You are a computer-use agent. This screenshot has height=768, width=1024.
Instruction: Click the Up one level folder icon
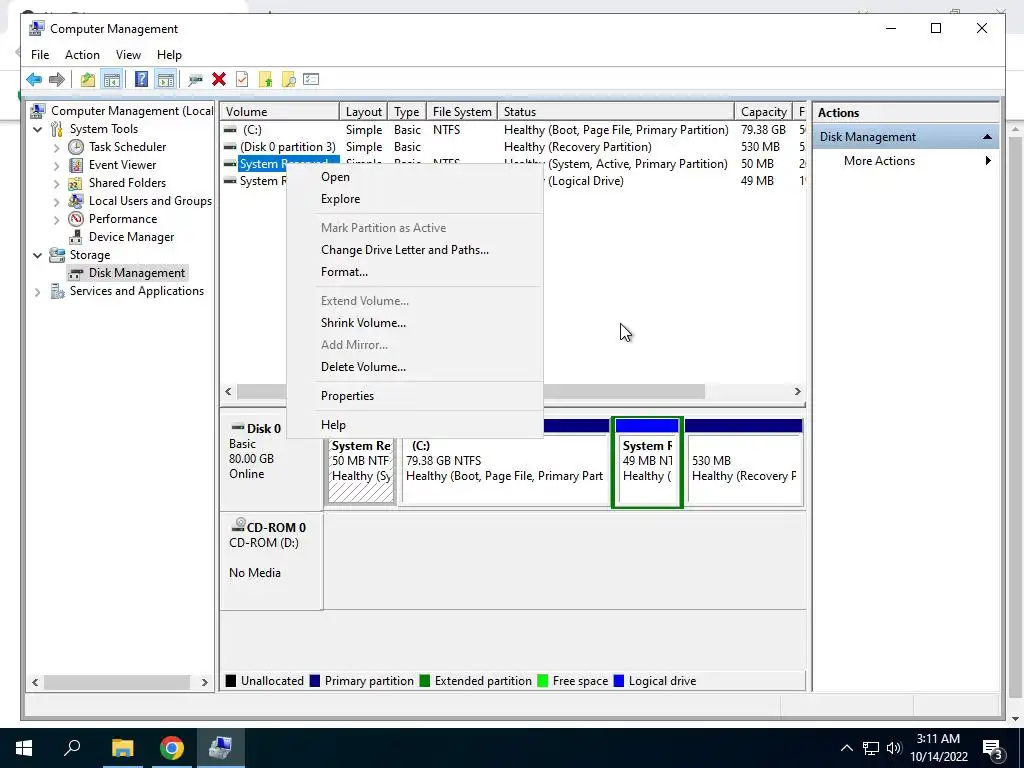tap(88, 80)
